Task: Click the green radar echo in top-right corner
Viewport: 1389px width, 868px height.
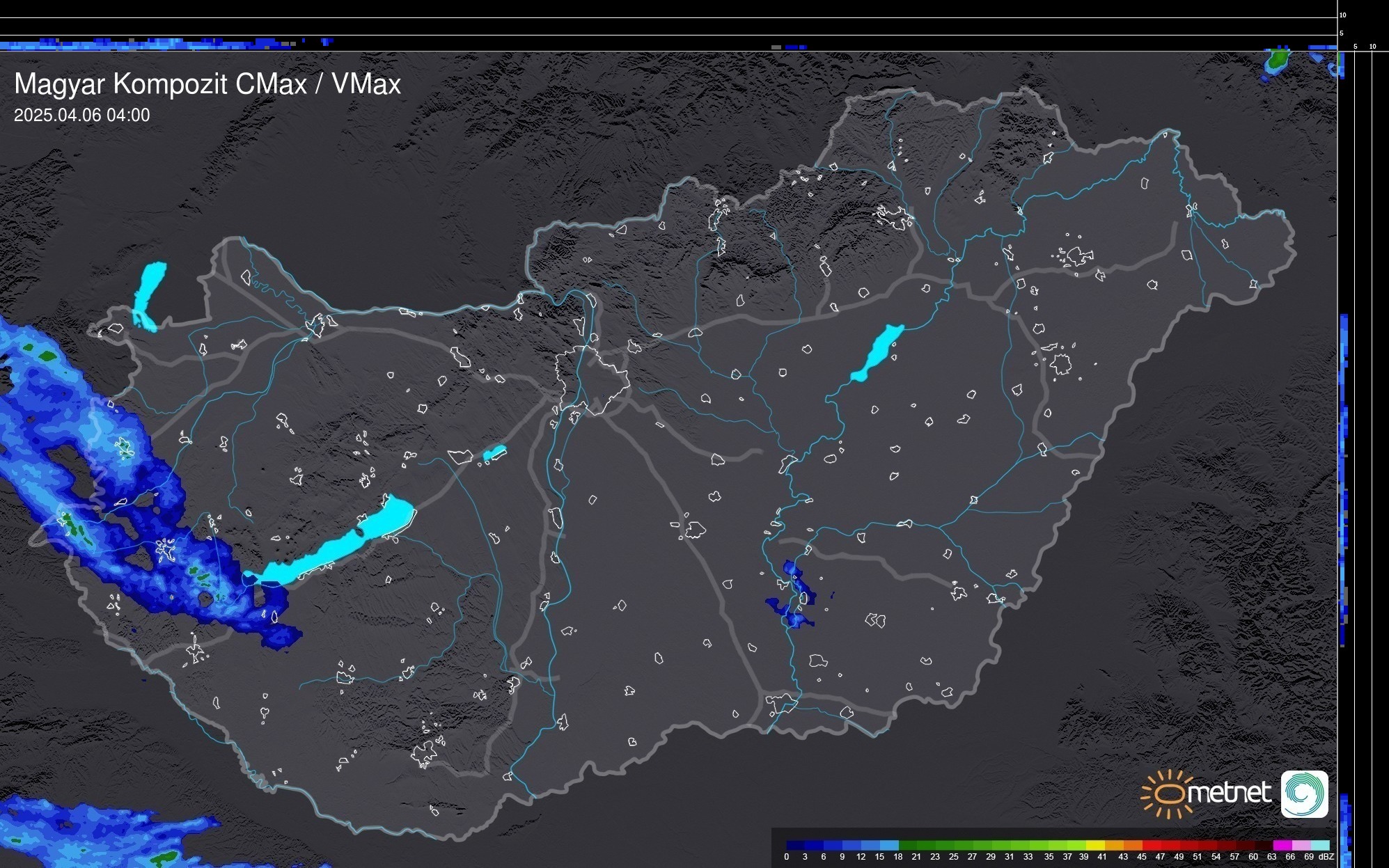Action: point(1278,60)
